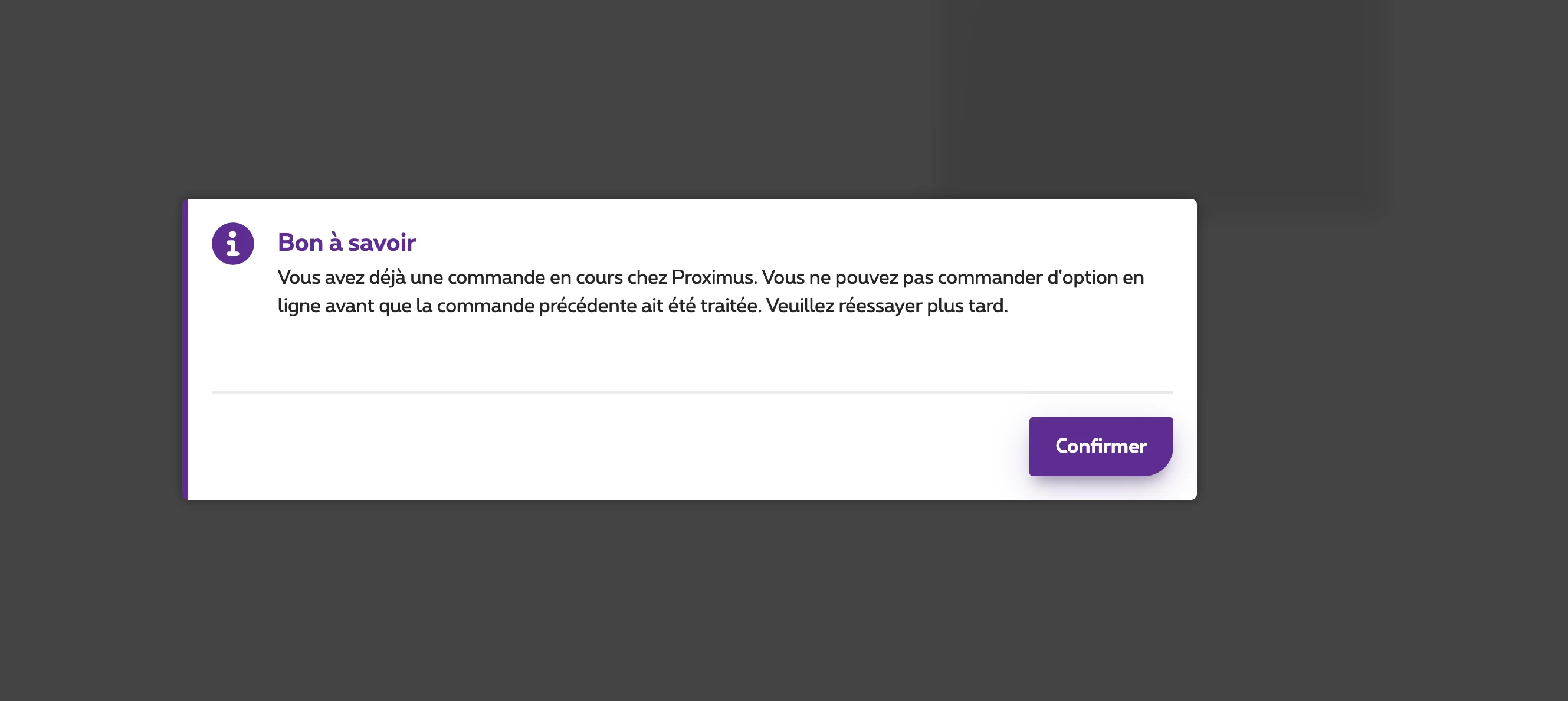
Task: Click the purple left accent bar
Action: pyautogui.click(x=185, y=349)
